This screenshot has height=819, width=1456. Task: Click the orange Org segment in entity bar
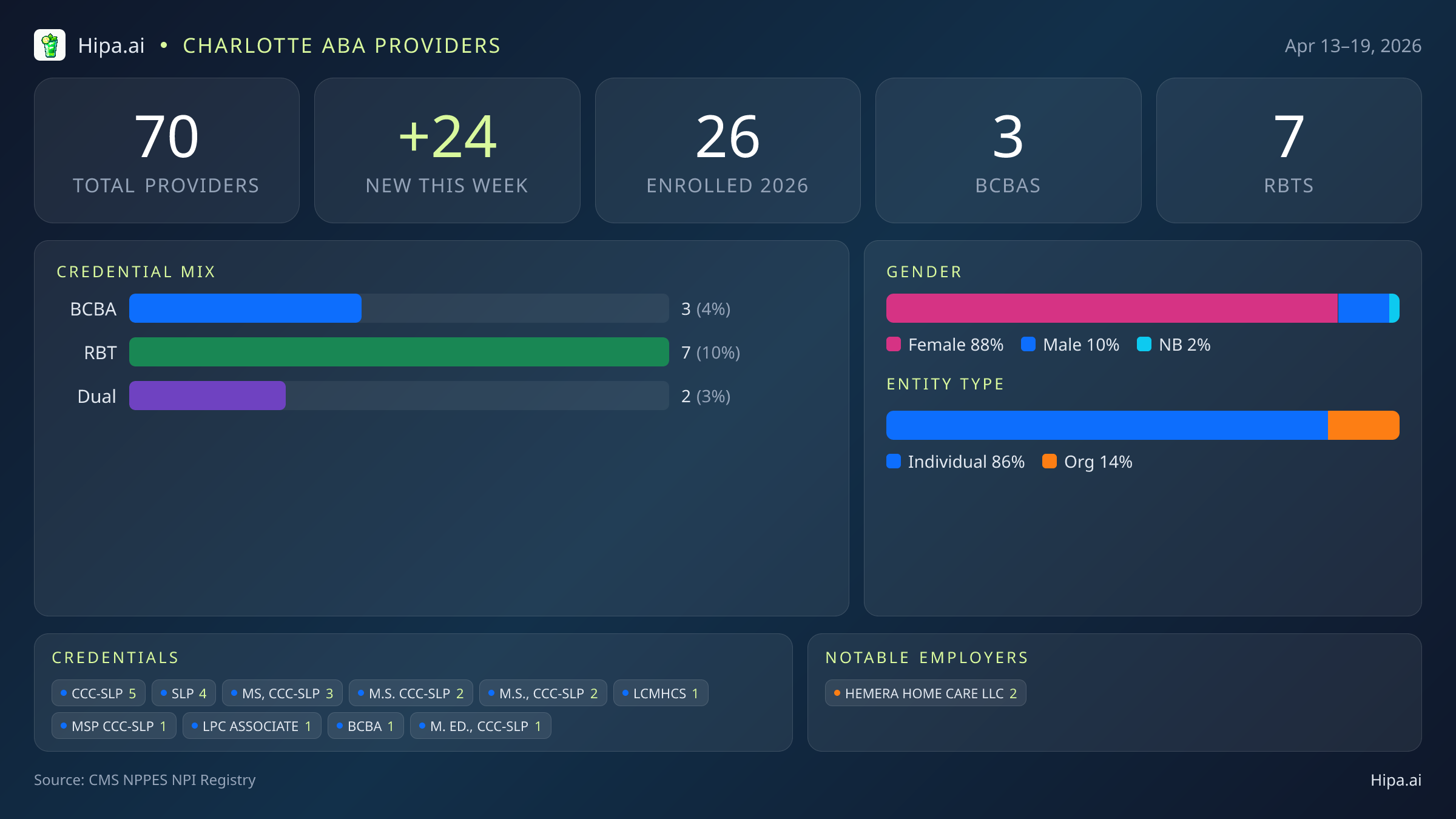1363,426
